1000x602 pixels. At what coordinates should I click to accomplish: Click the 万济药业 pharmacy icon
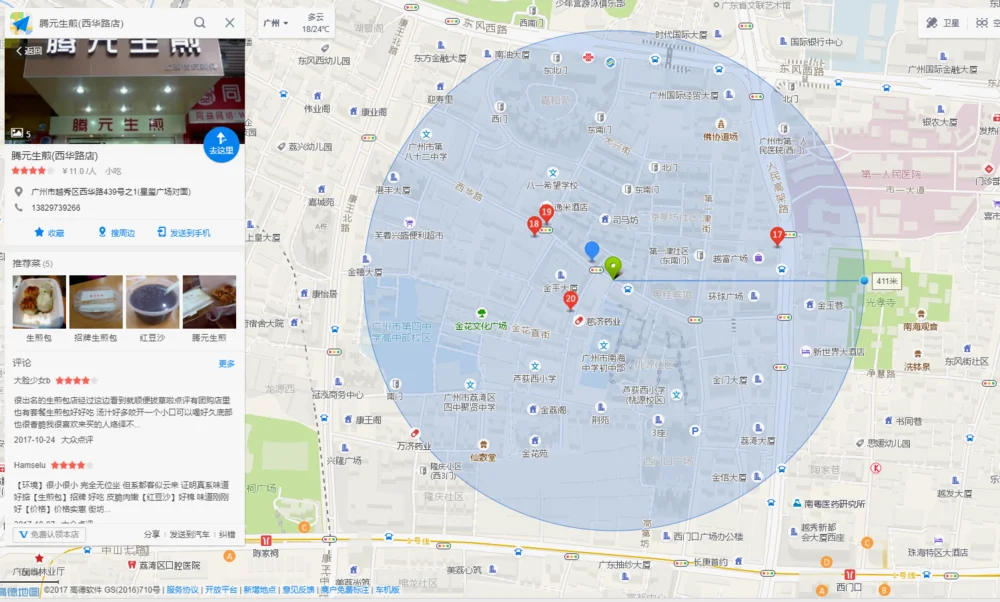(x=415, y=434)
